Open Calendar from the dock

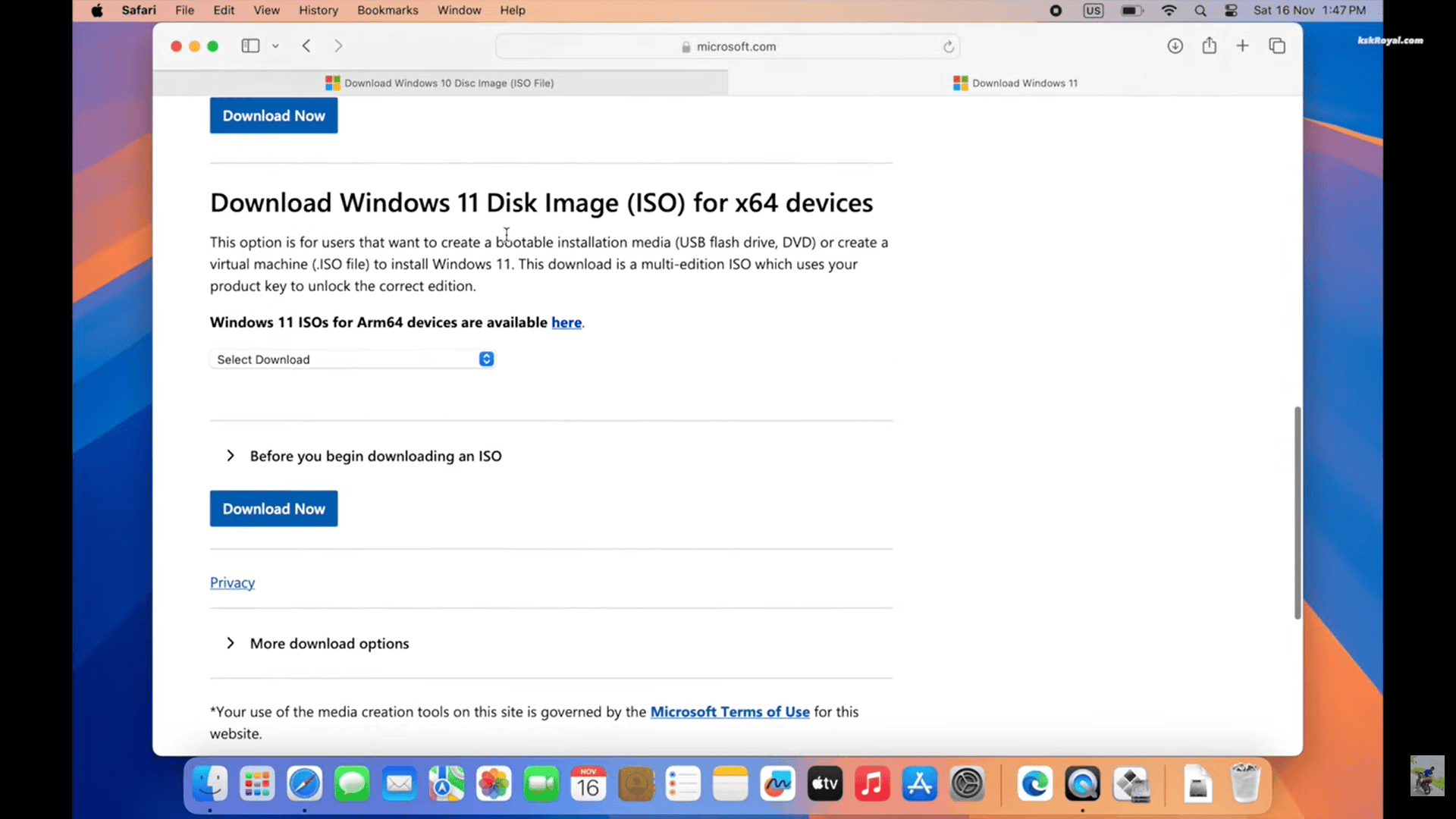pos(588,784)
